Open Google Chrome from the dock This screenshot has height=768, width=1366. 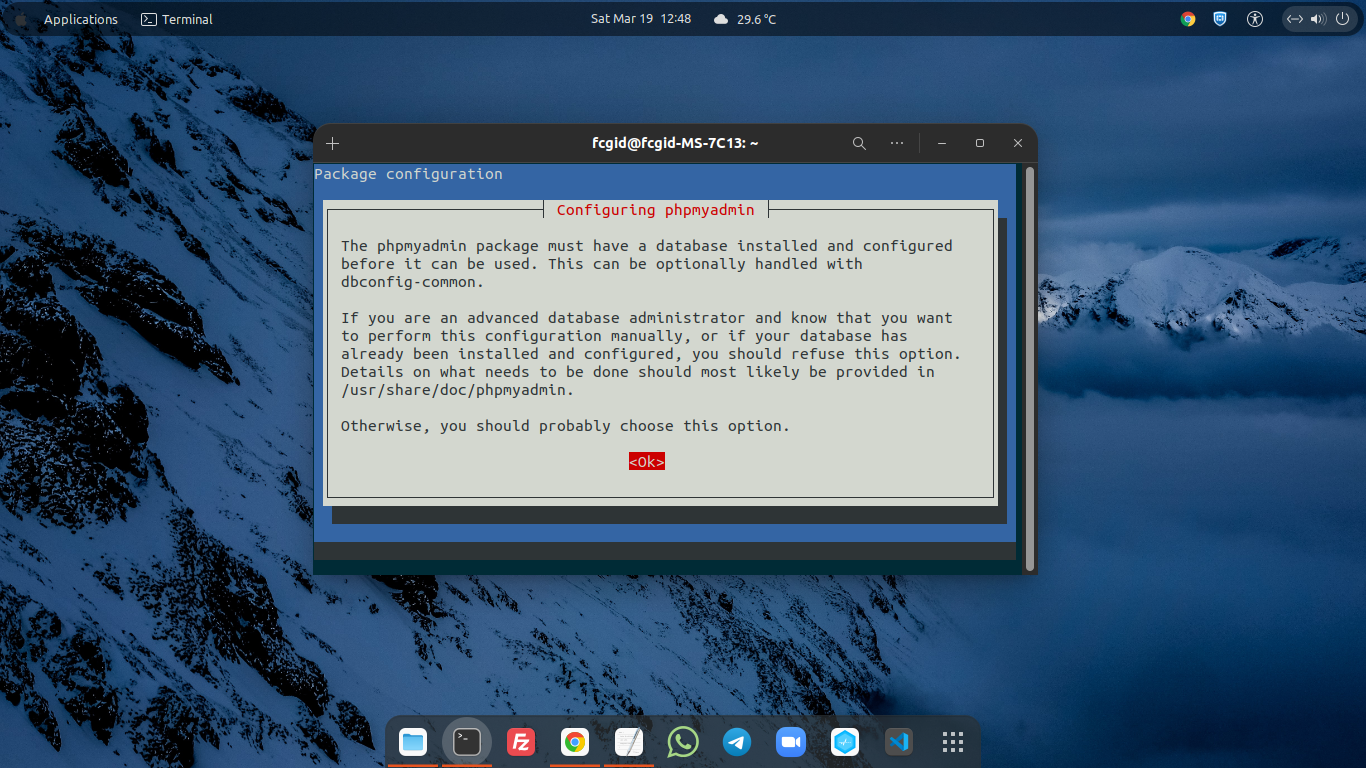point(575,742)
